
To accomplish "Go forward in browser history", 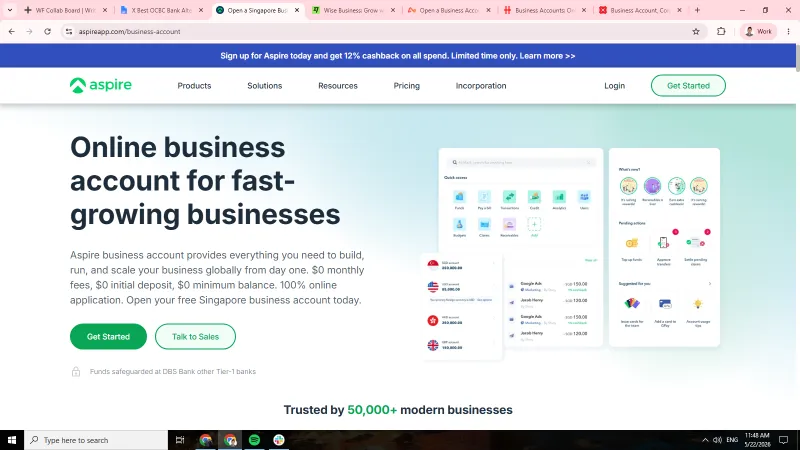I will click(29, 32).
